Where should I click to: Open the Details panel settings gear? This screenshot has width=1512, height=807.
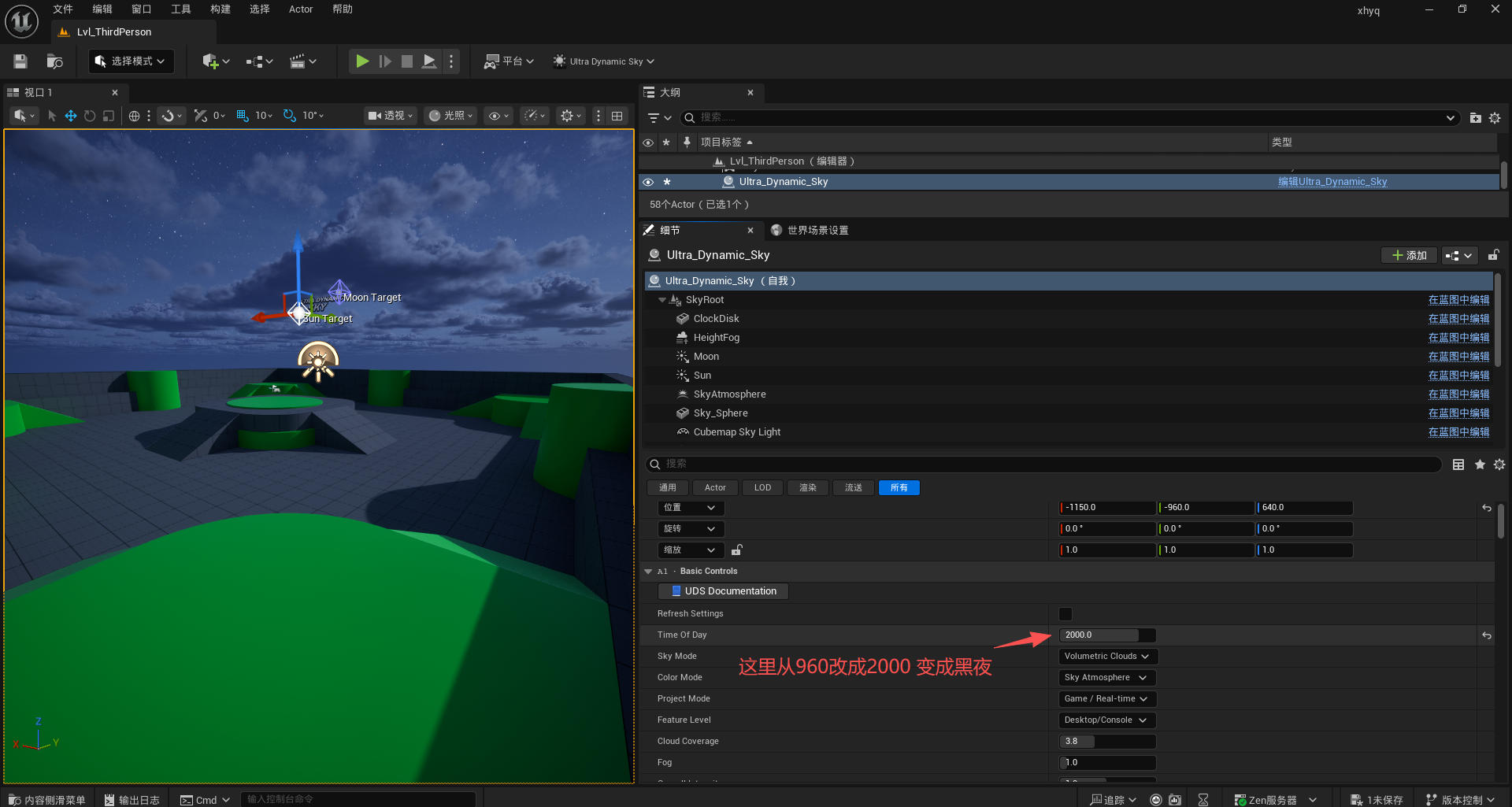1499,465
